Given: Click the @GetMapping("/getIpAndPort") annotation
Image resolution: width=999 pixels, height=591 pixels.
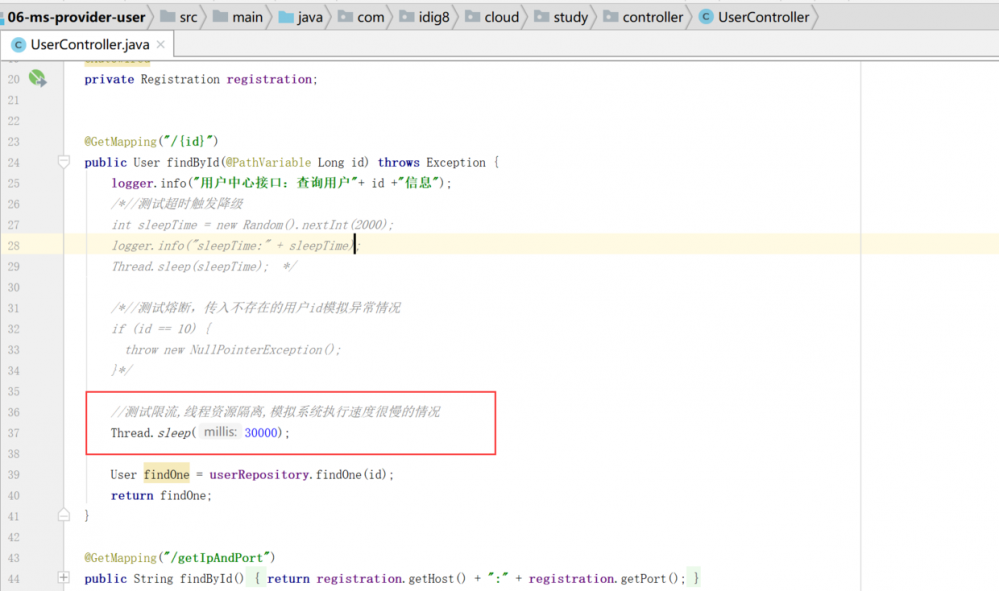Looking at the screenshot, I should (180, 557).
